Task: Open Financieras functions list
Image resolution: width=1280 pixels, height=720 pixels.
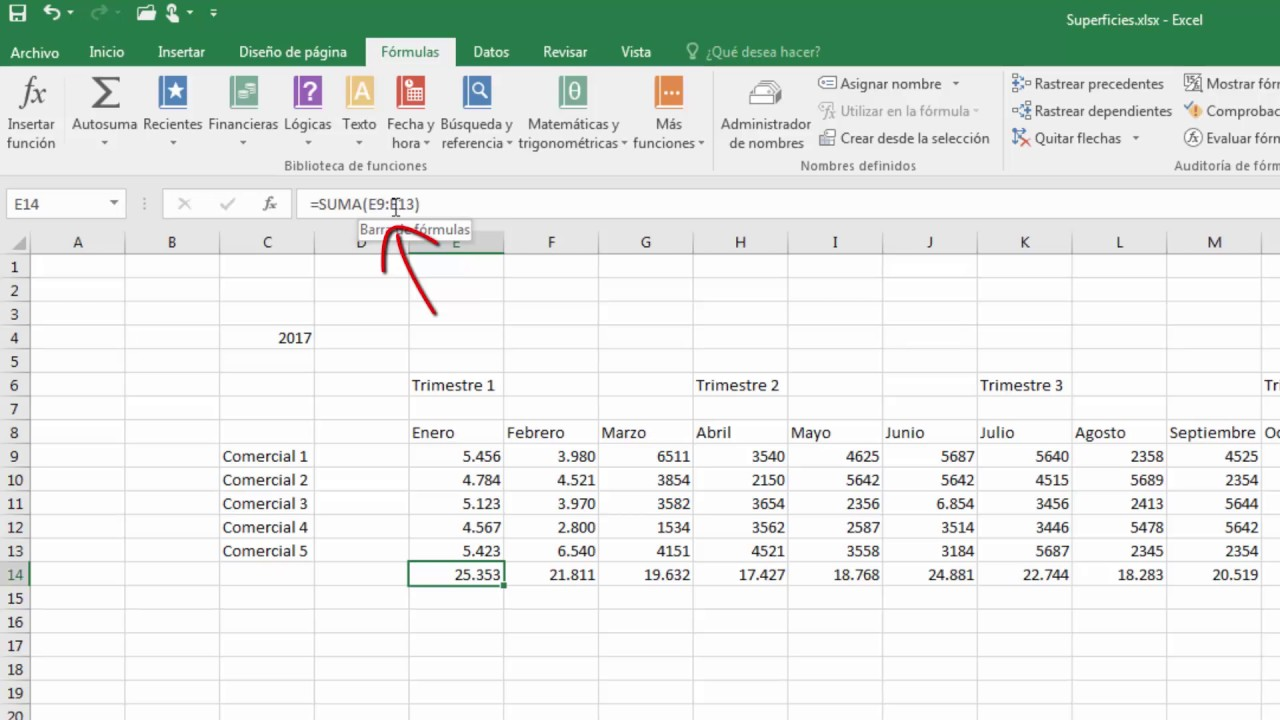Action: pos(243,114)
